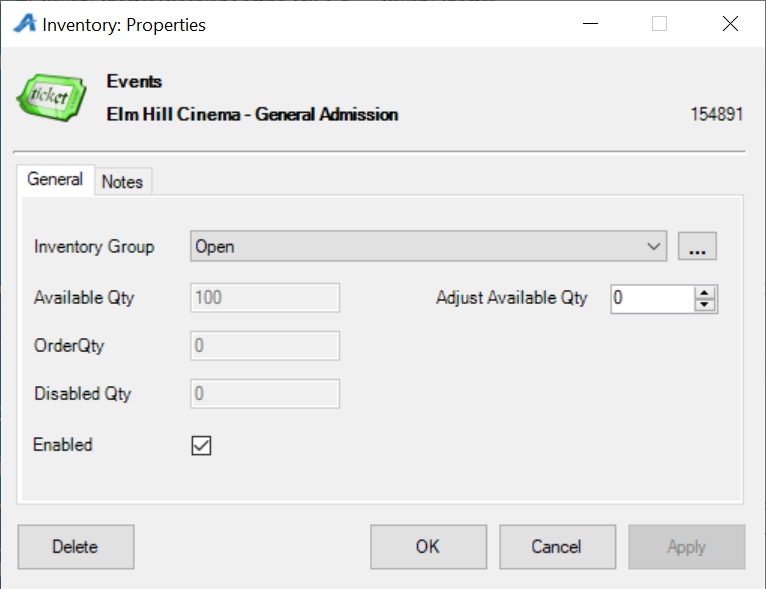
Task: Click the Cancel button
Action: coord(557,547)
